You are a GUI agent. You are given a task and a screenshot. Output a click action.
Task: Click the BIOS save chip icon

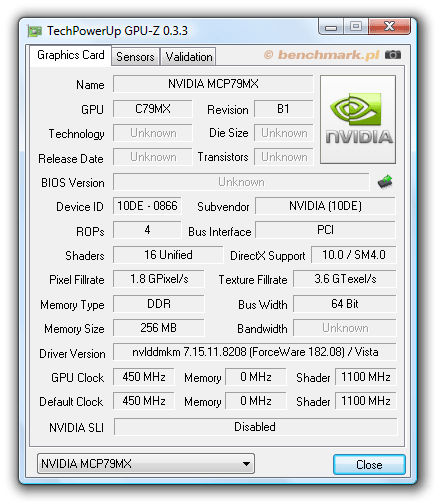[385, 182]
